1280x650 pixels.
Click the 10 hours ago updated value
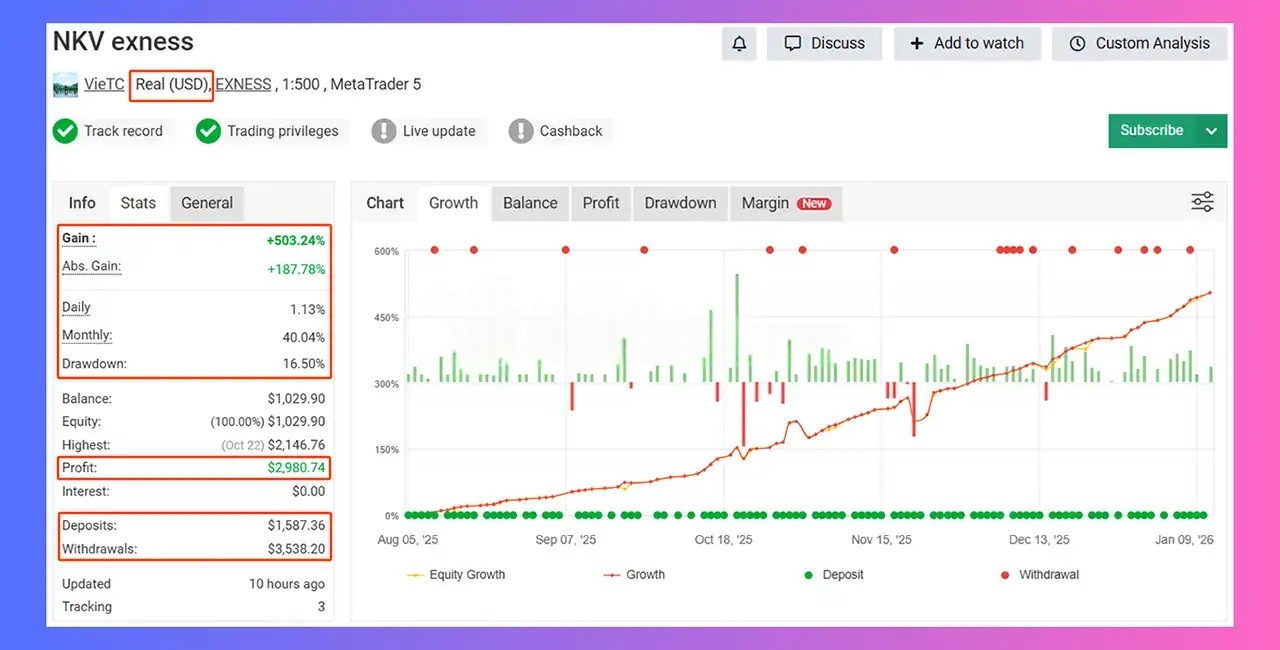(287, 584)
